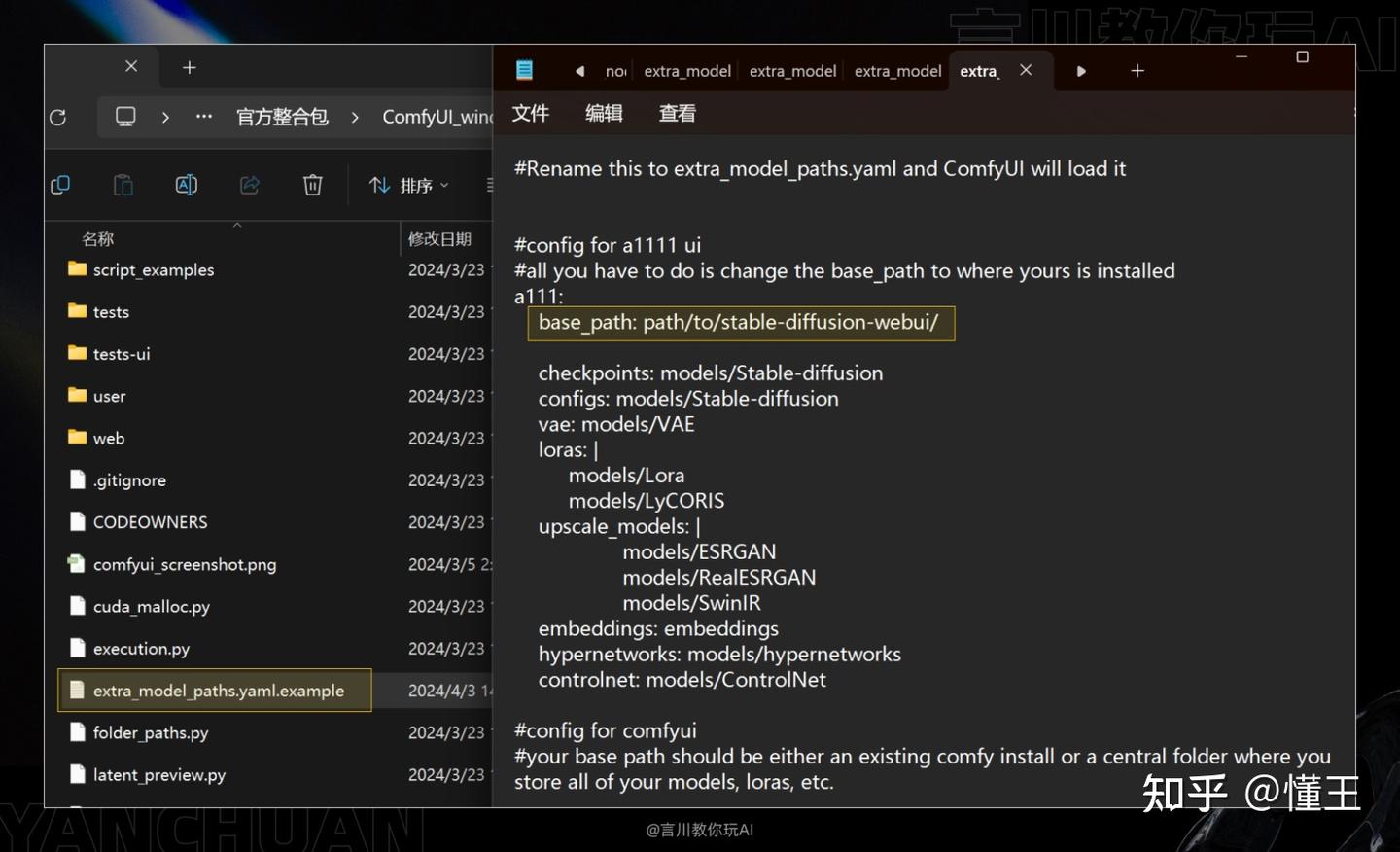Click the 'checkpoints: models/Stable-diffusion' line
1400x852 pixels.
pyautogui.click(x=711, y=373)
